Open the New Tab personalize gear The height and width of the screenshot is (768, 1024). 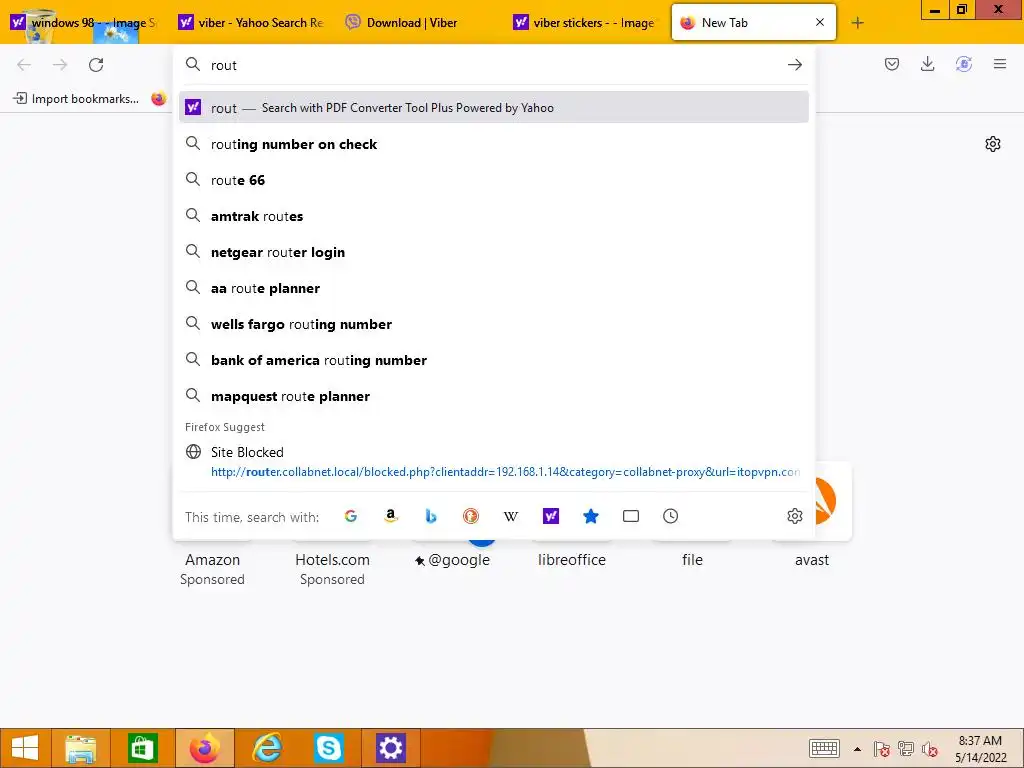(x=993, y=144)
